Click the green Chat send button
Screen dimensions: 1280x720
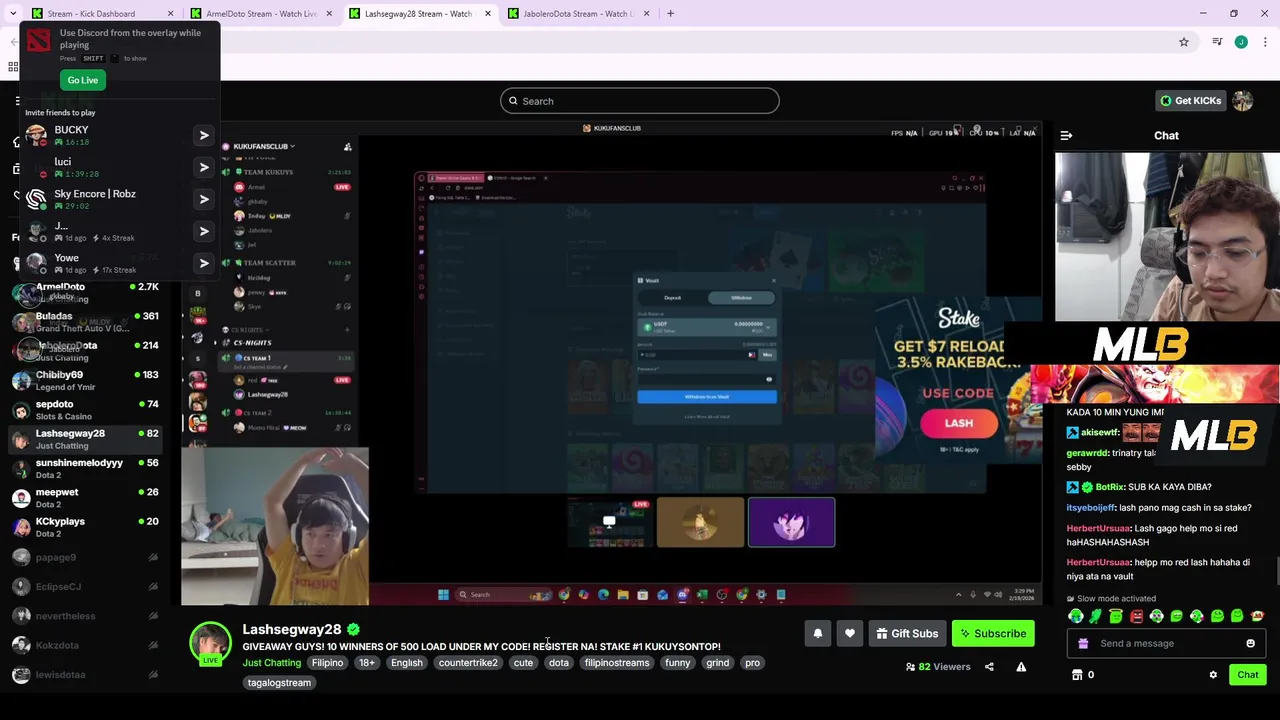click(x=1248, y=675)
